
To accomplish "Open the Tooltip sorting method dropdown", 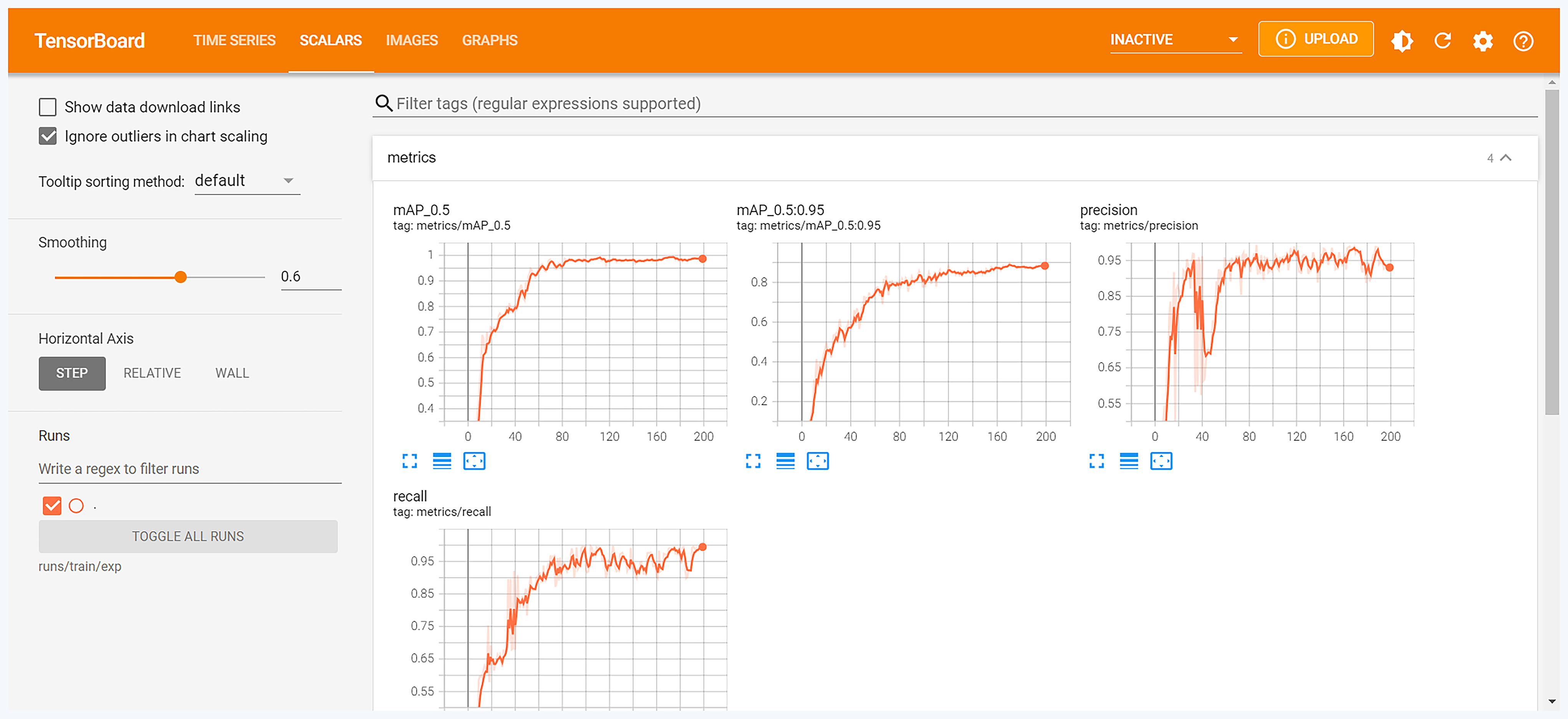I will pos(247,181).
